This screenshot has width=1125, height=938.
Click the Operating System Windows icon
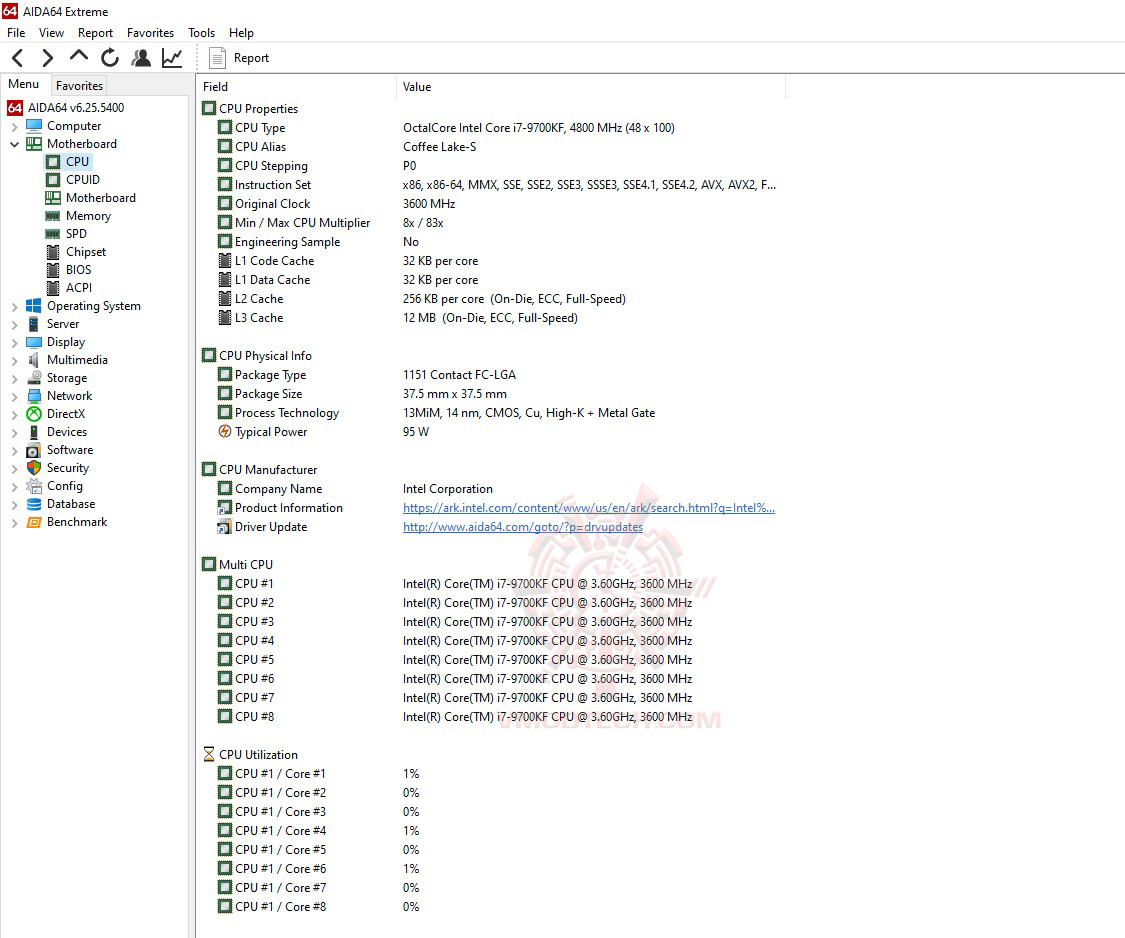pos(34,306)
